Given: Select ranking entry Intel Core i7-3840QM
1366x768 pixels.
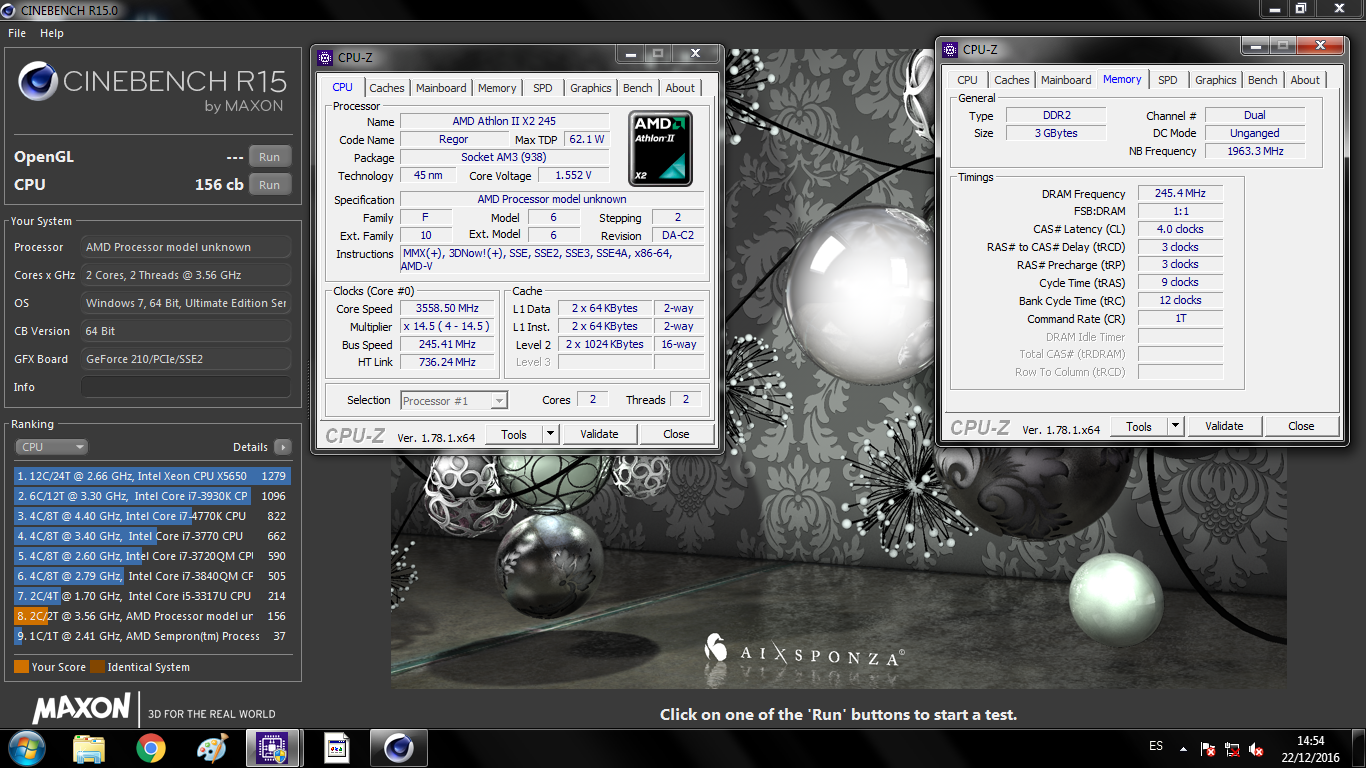Looking at the screenshot, I should point(152,576).
